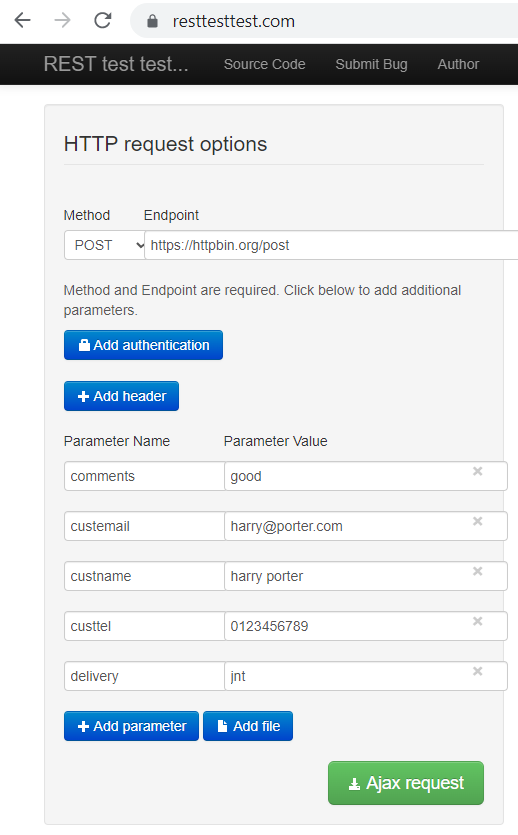
Task: Reload the page with refresh icon
Action: click(102, 21)
